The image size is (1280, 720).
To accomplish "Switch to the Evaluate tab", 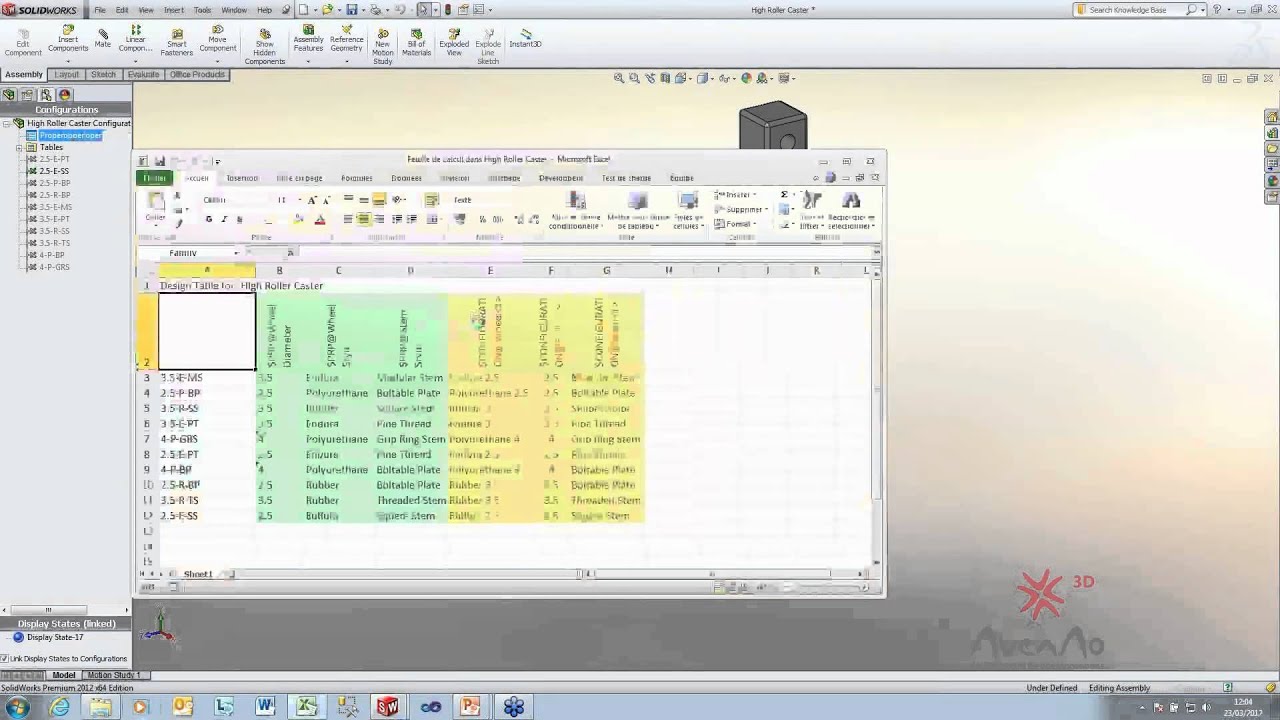I will point(143,74).
